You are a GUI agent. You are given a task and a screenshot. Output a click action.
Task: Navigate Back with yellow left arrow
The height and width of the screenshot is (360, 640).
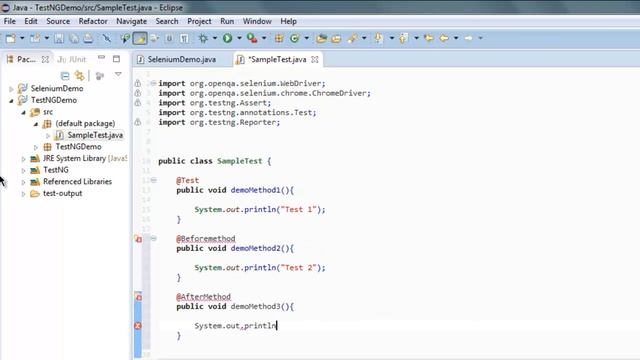[444, 38]
